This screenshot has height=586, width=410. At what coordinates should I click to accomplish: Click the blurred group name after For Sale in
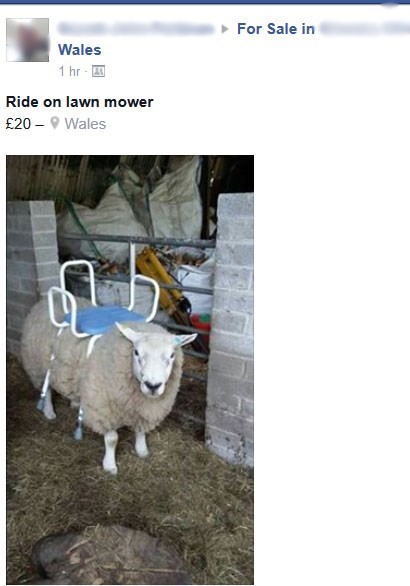tap(365, 29)
